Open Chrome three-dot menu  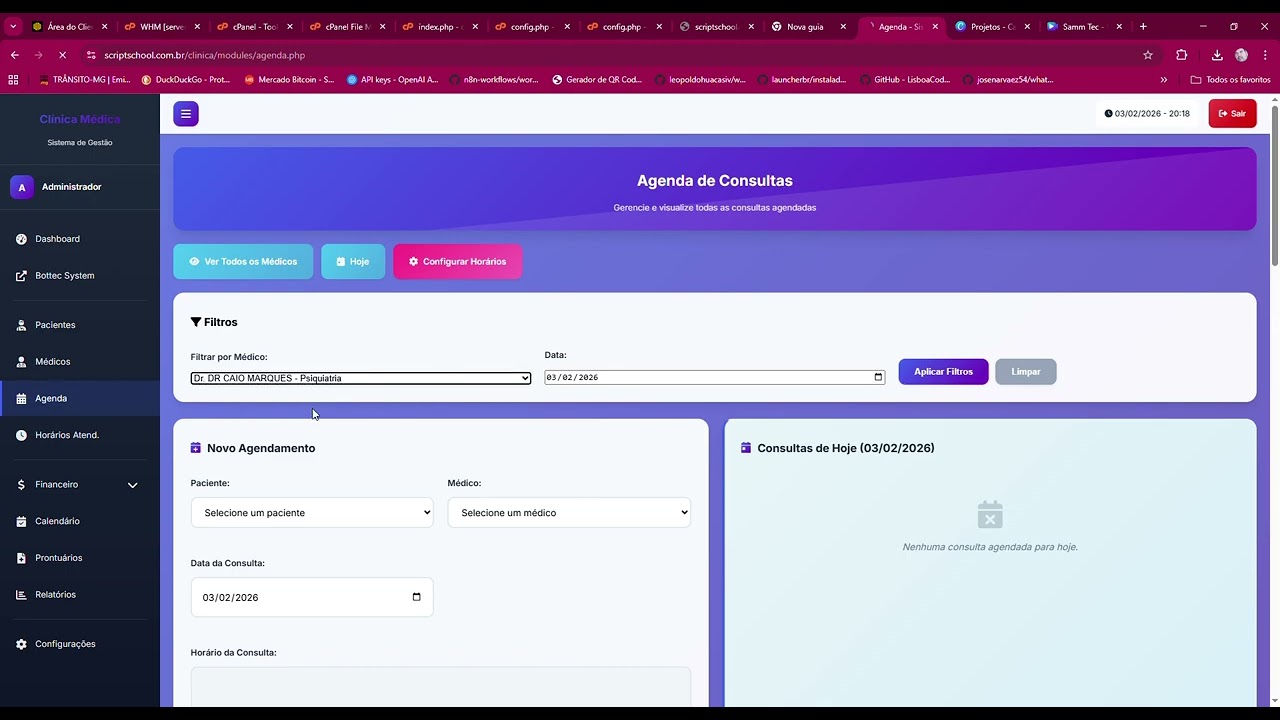(1264, 55)
